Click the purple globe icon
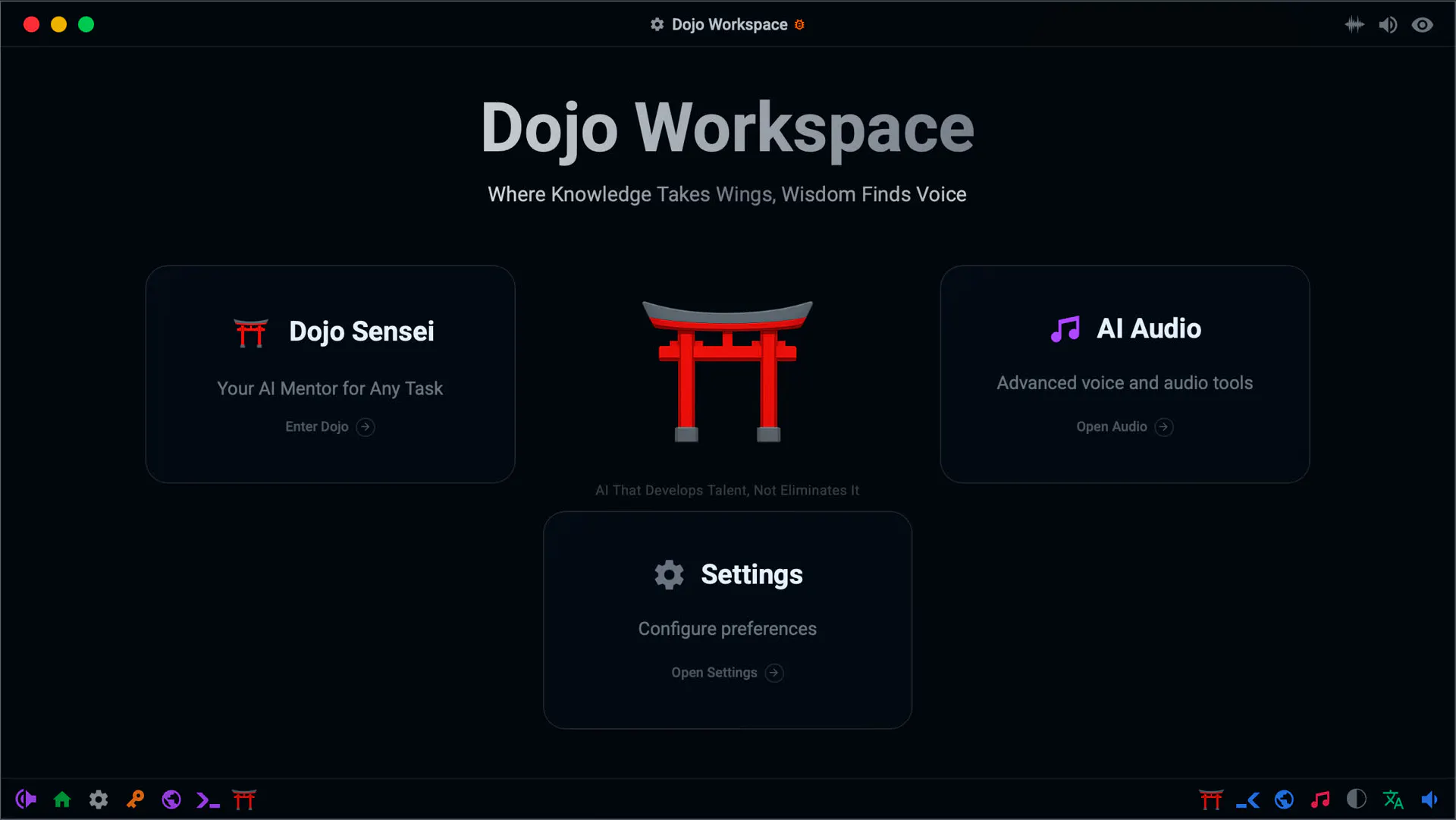The width and height of the screenshot is (1456, 820). pyautogui.click(x=171, y=799)
